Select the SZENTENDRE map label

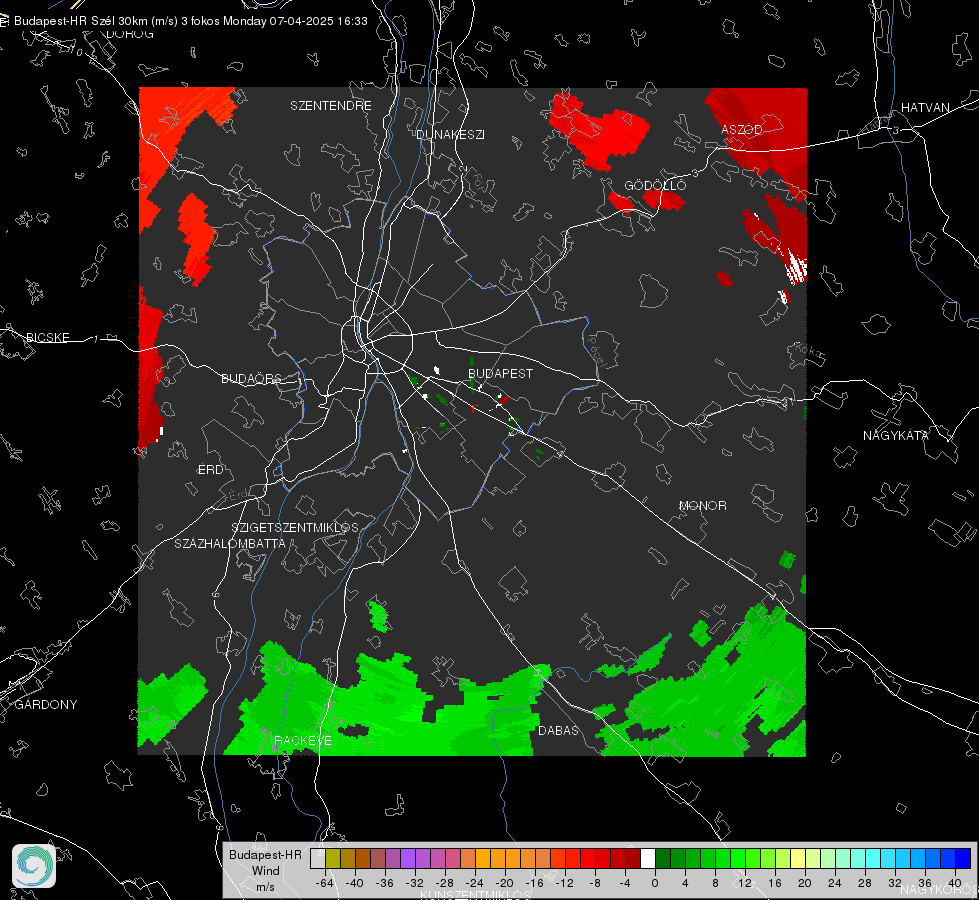[331, 106]
